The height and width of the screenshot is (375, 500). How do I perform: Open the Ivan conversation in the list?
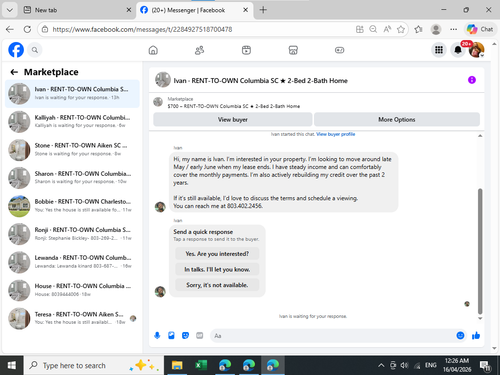point(72,94)
